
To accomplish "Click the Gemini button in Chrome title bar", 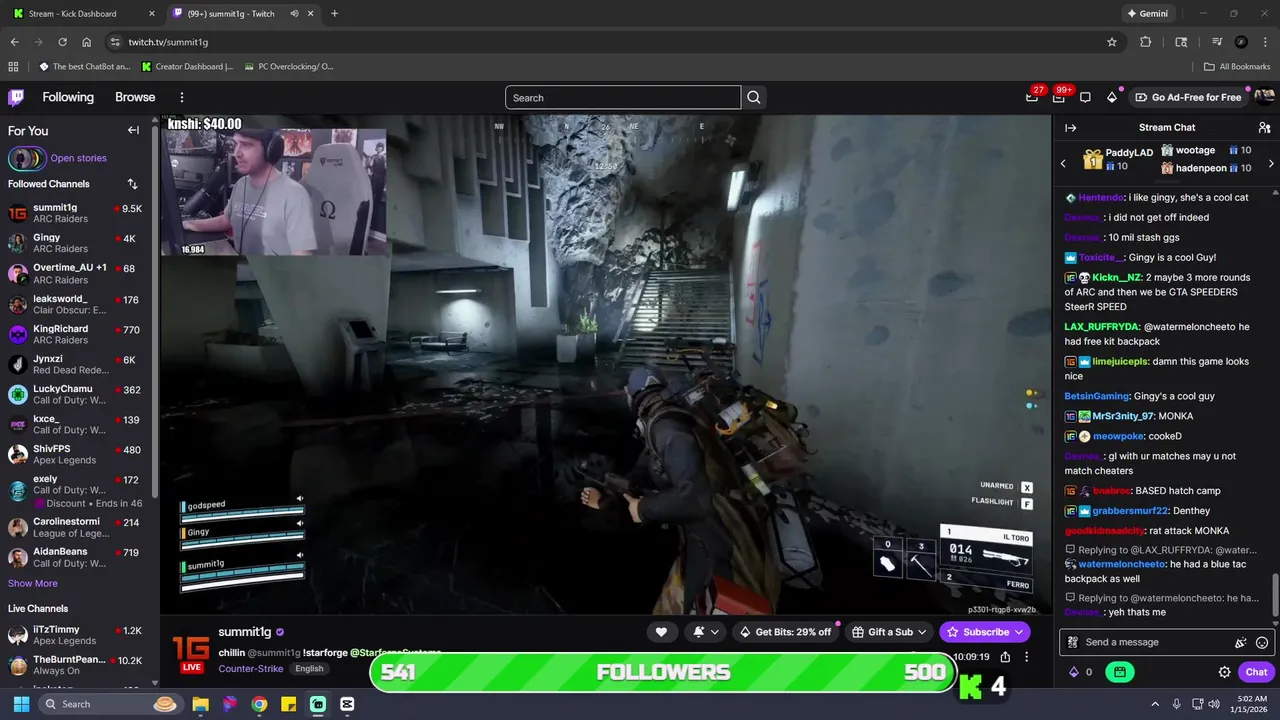I will (x=1147, y=14).
